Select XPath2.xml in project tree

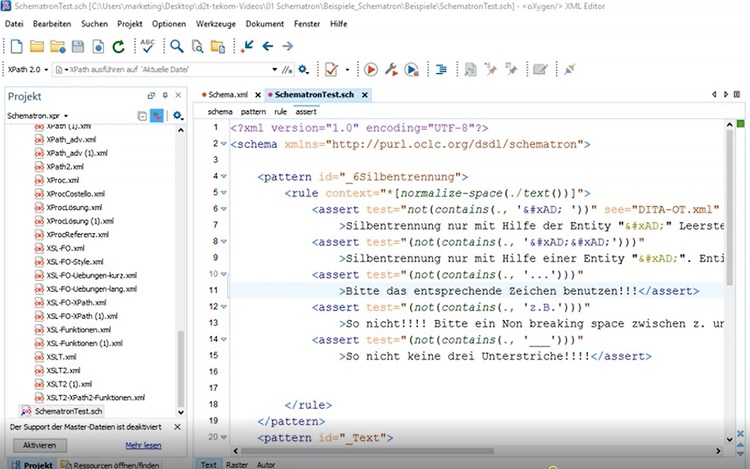(x=65, y=167)
